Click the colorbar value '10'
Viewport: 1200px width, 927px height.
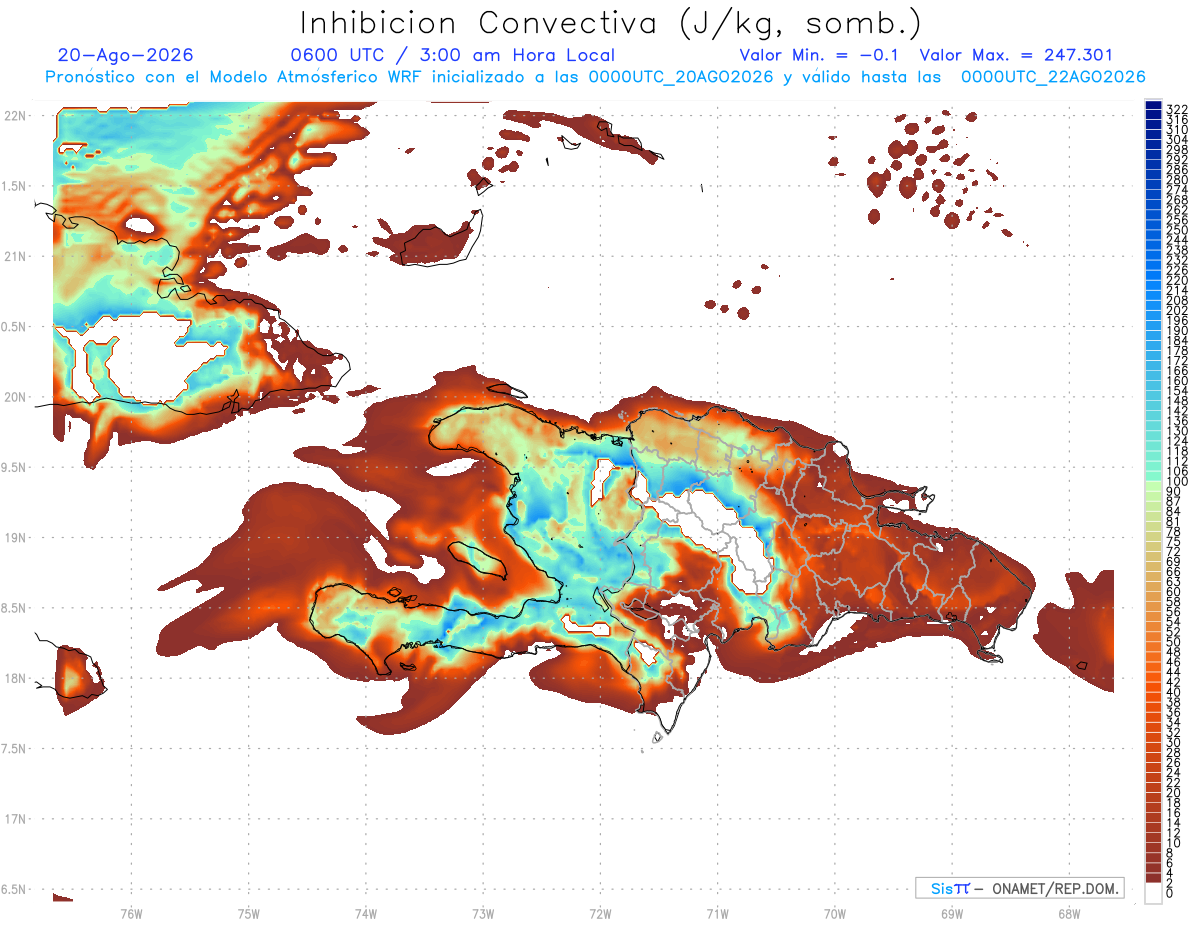pyautogui.click(x=1173, y=843)
